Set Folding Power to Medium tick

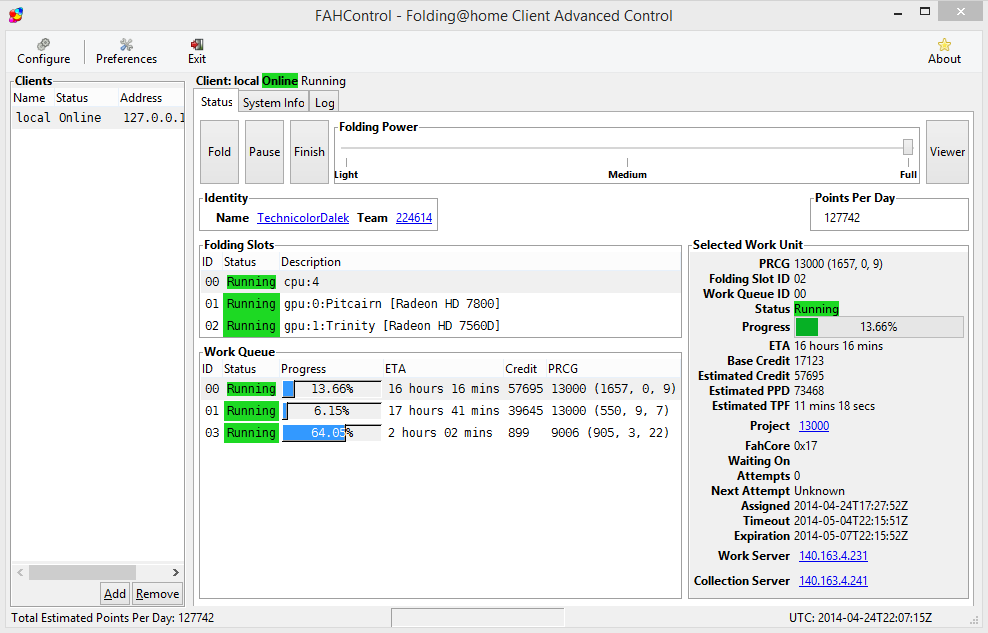(x=627, y=163)
